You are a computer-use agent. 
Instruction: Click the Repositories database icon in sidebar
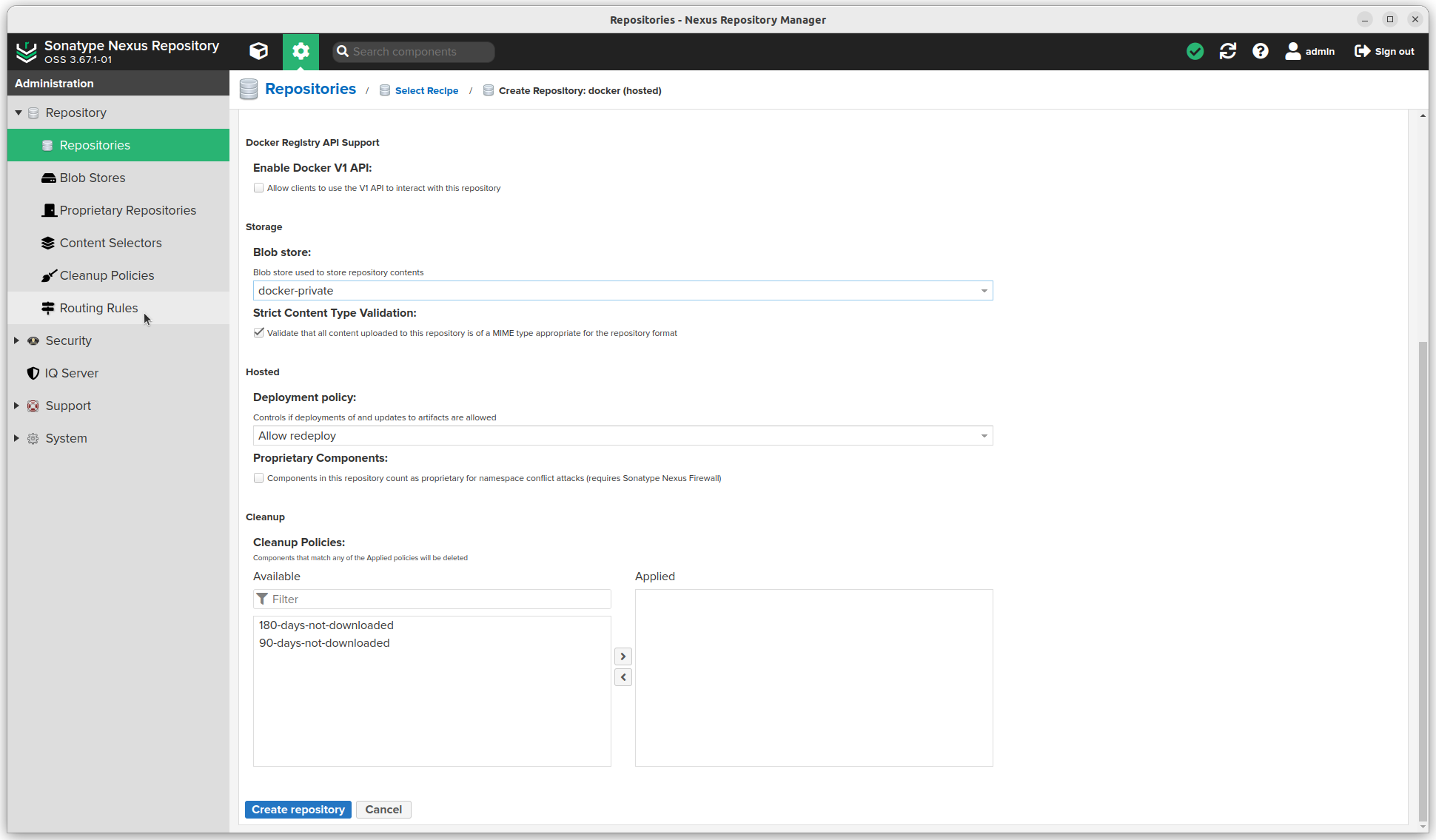click(x=47, y=145)
